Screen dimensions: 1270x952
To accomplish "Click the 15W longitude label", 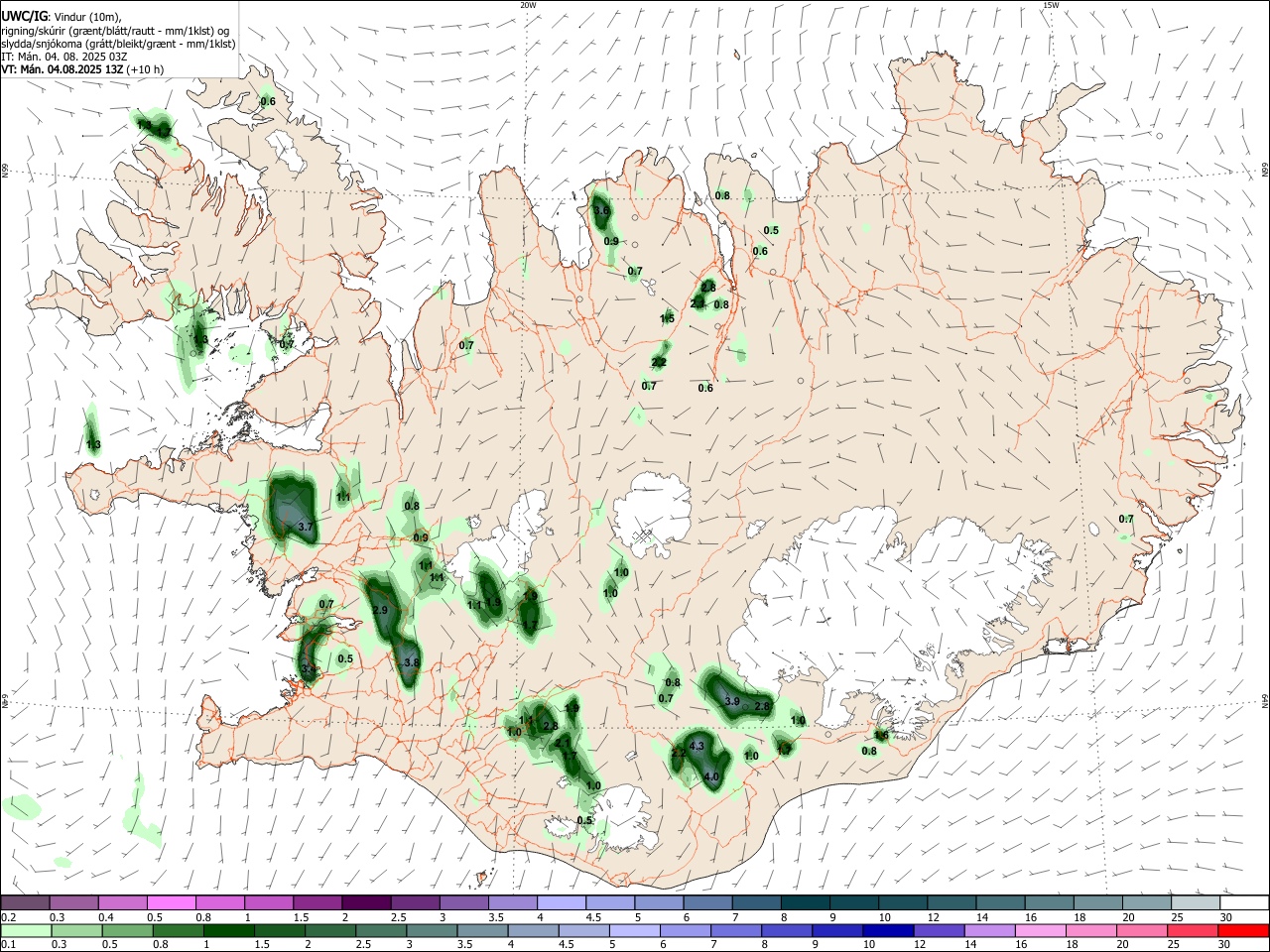I will click(1051, 5).
